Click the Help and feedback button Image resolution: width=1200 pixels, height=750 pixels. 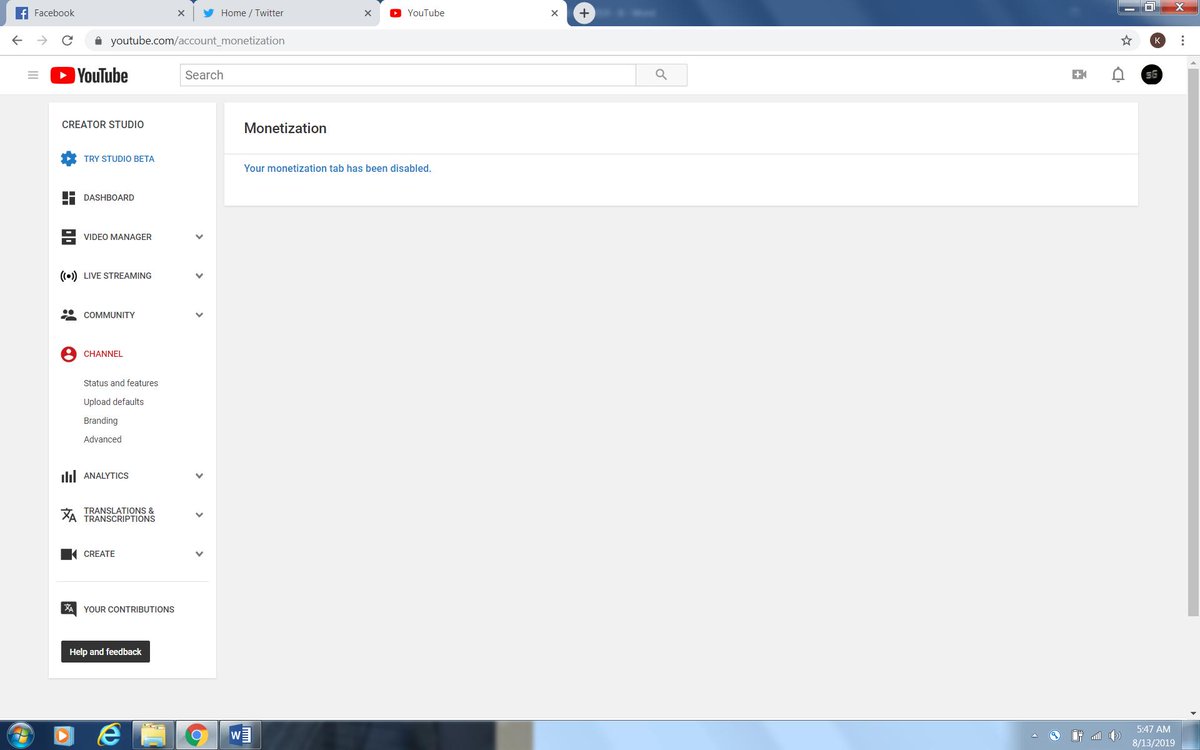tap(106, 652)
